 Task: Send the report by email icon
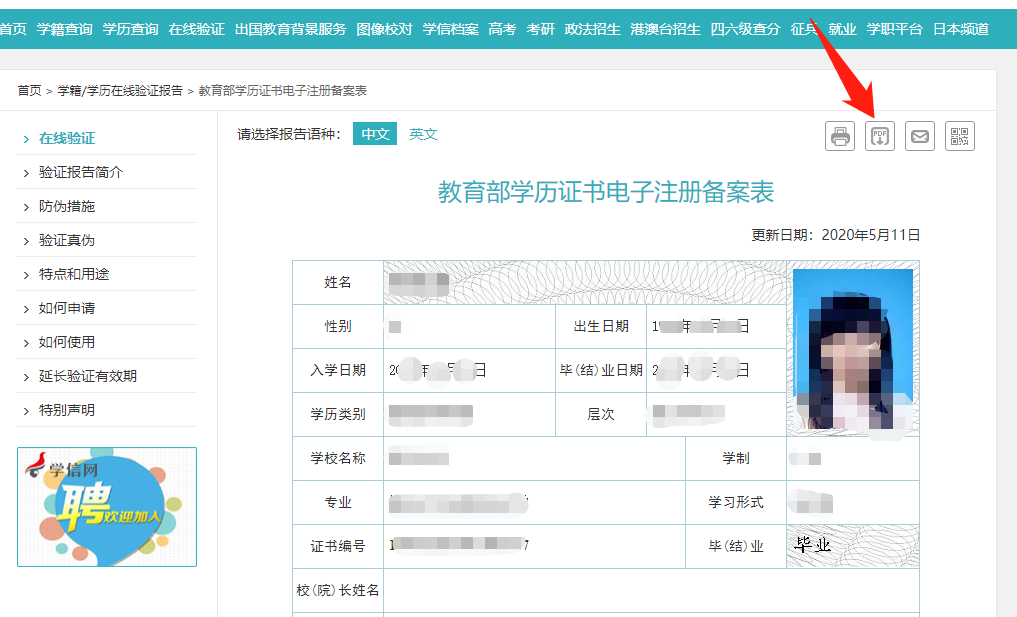[x=920, y=136]
